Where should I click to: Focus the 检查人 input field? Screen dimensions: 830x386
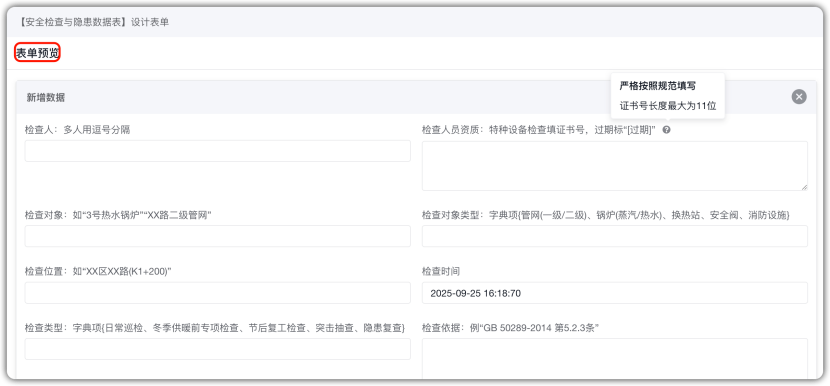point(218,151)
